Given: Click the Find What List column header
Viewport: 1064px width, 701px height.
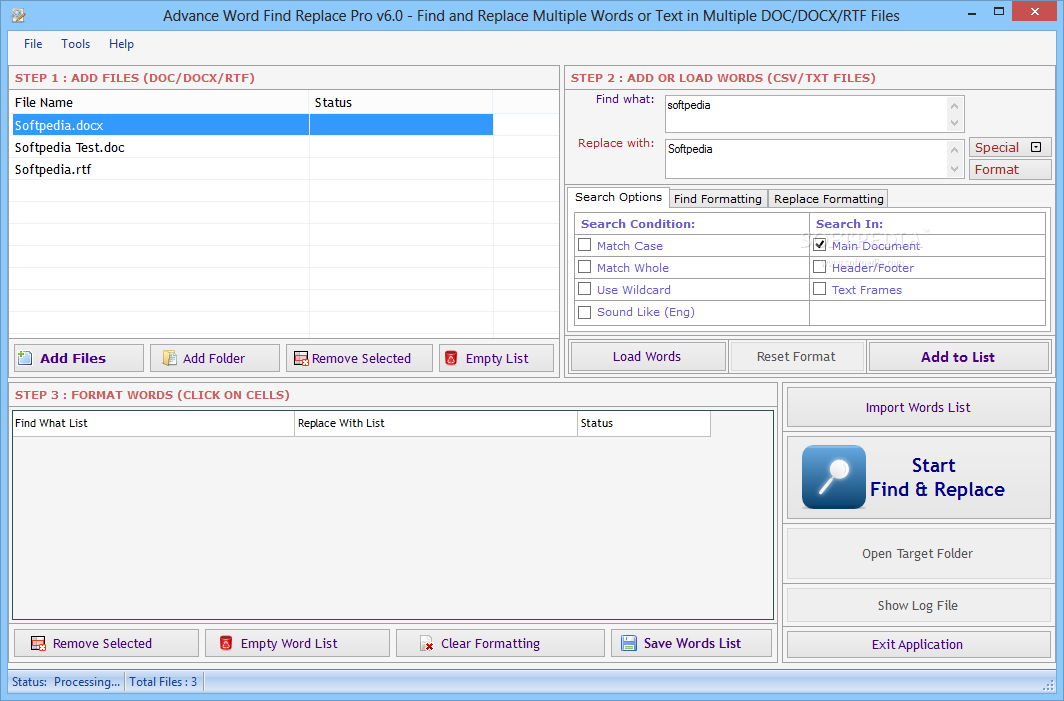Looking at the screenshot, I should click(x=153, y=423).
